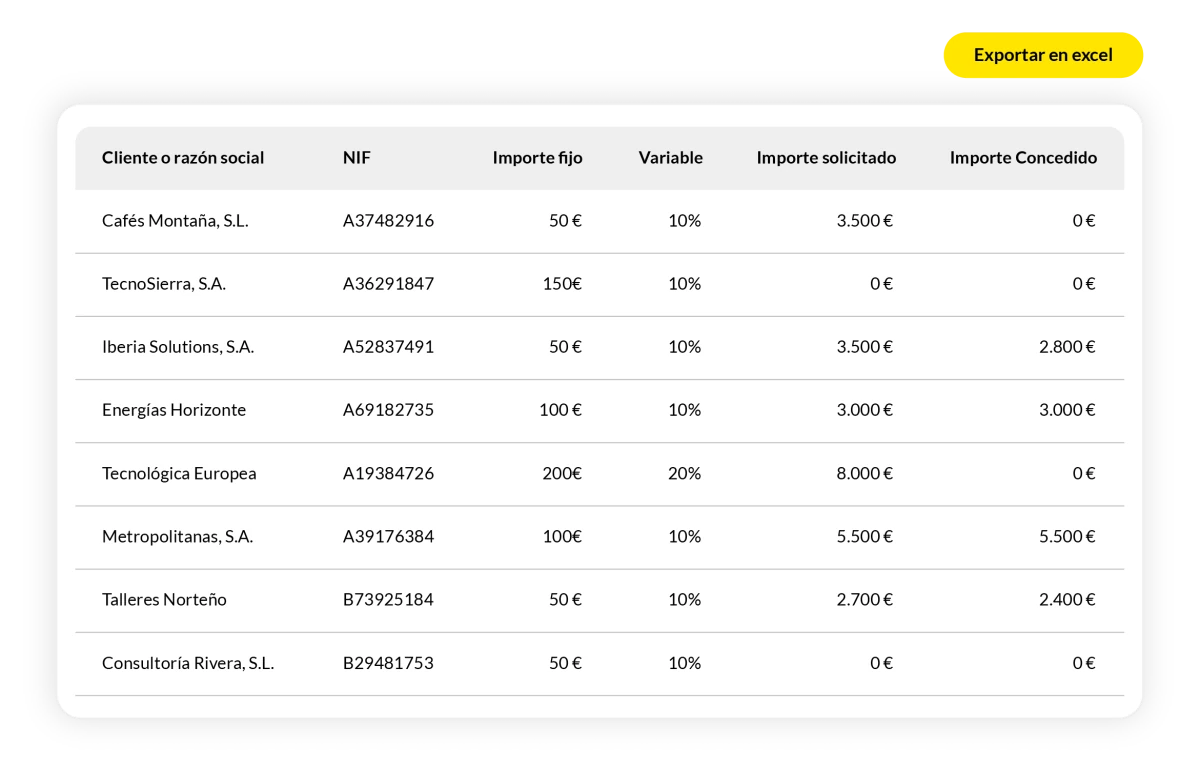
Task: Click the Variable column header
Action: pyautogui.click(x=670, y=157)
